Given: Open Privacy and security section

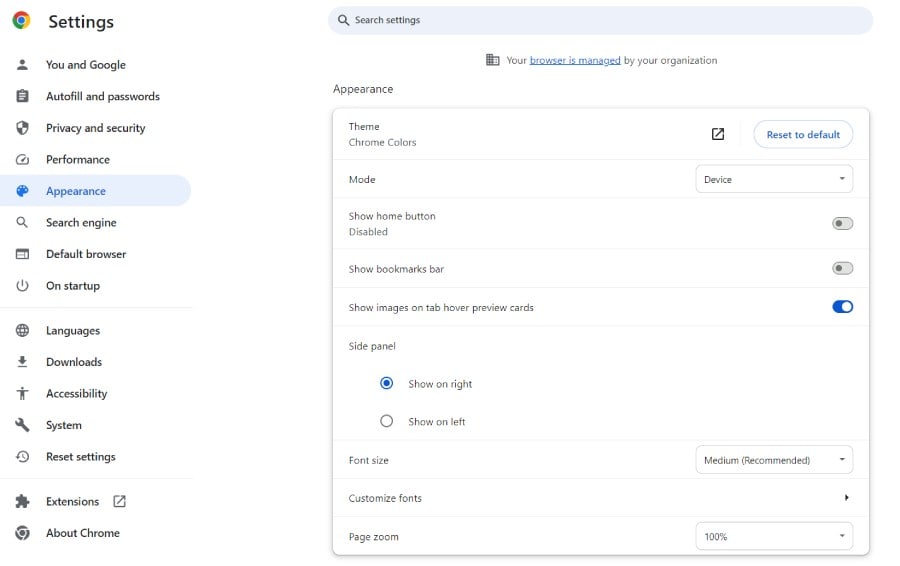Looking at the screenshot, I should tap(95, 128).
